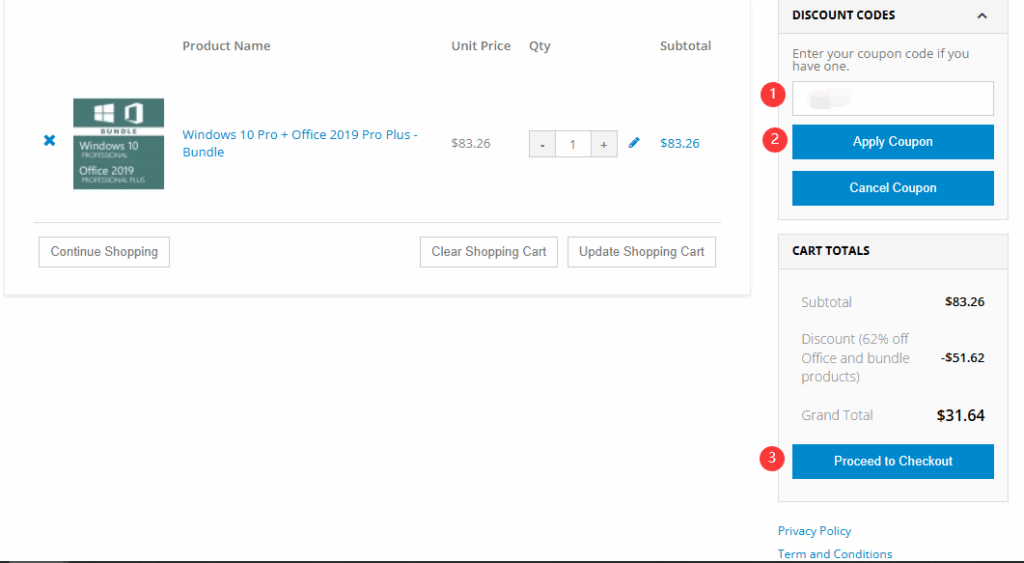Open the Privacy Policy link
1024x563 pixels.
pos(814,531)
